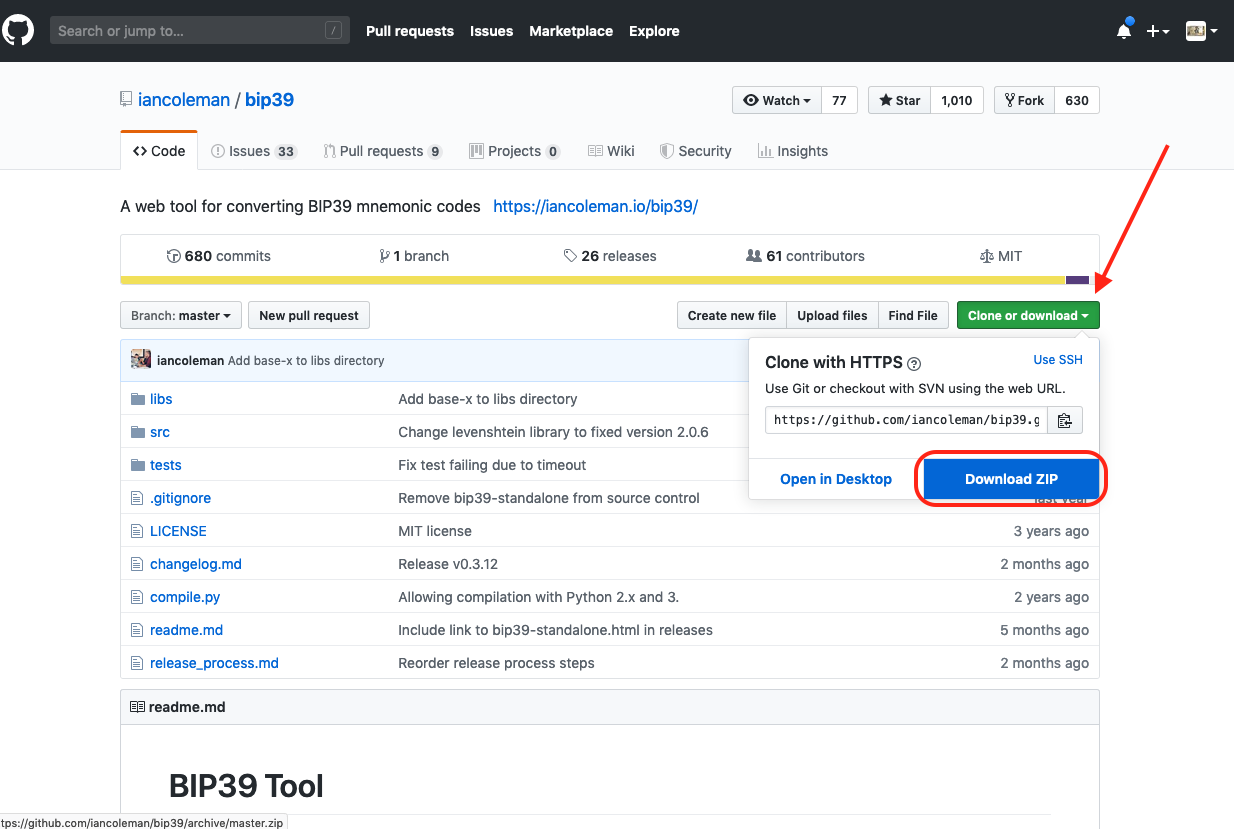View the 1 branch list
1234x829 pixels.
click(414, 256)
